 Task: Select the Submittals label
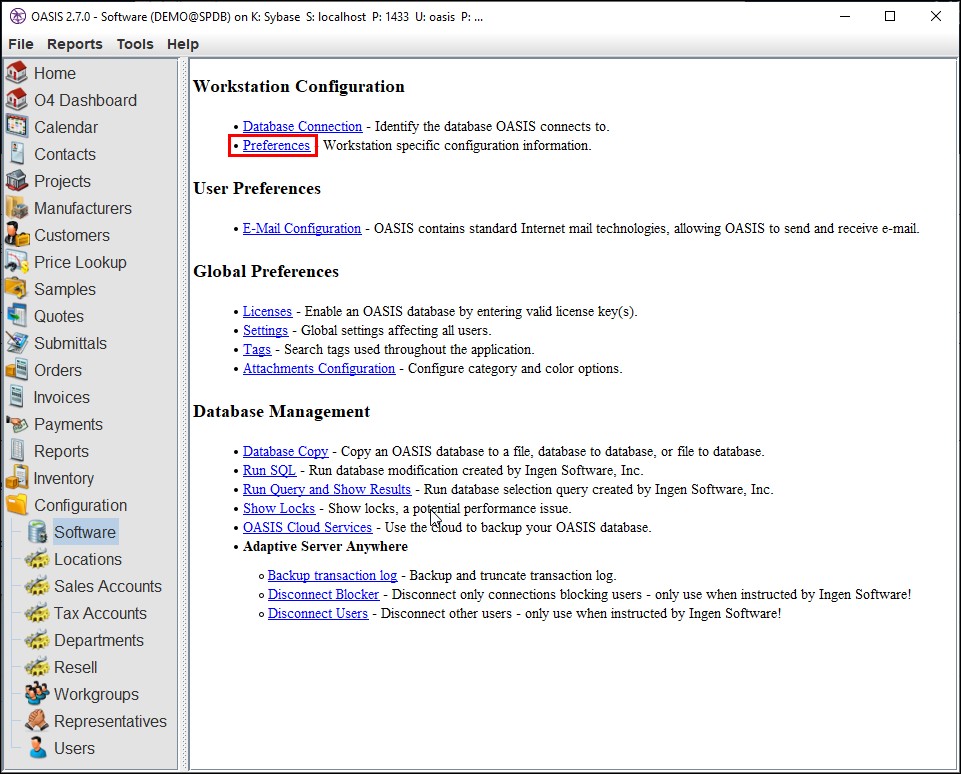(x=70, y=343)
